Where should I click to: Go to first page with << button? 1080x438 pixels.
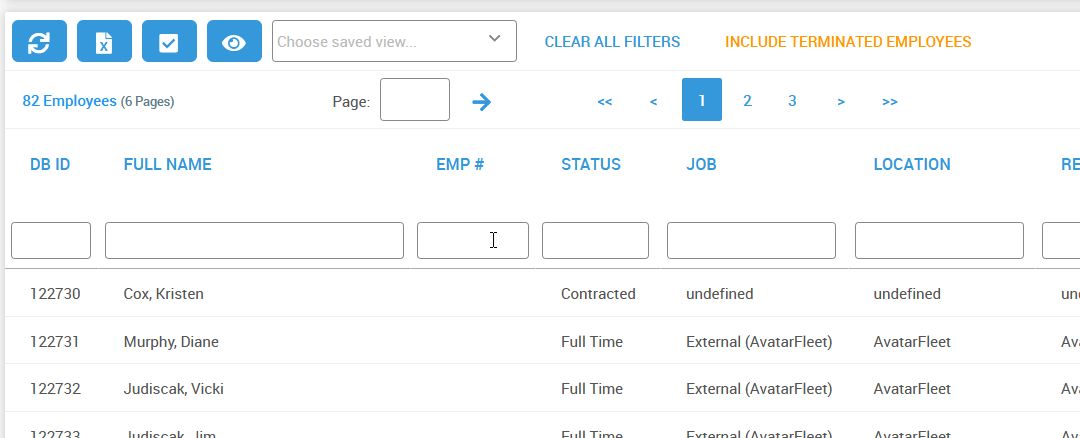(605, 102)
